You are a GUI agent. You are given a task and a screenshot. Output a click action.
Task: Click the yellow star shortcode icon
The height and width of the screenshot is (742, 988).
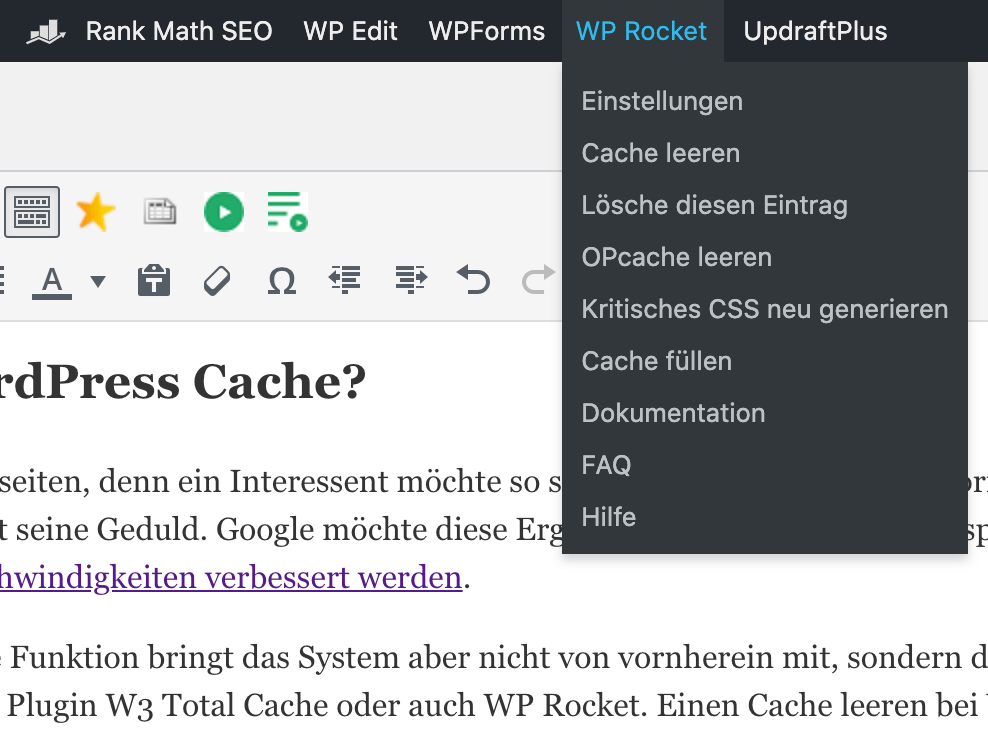click(96, 212)
